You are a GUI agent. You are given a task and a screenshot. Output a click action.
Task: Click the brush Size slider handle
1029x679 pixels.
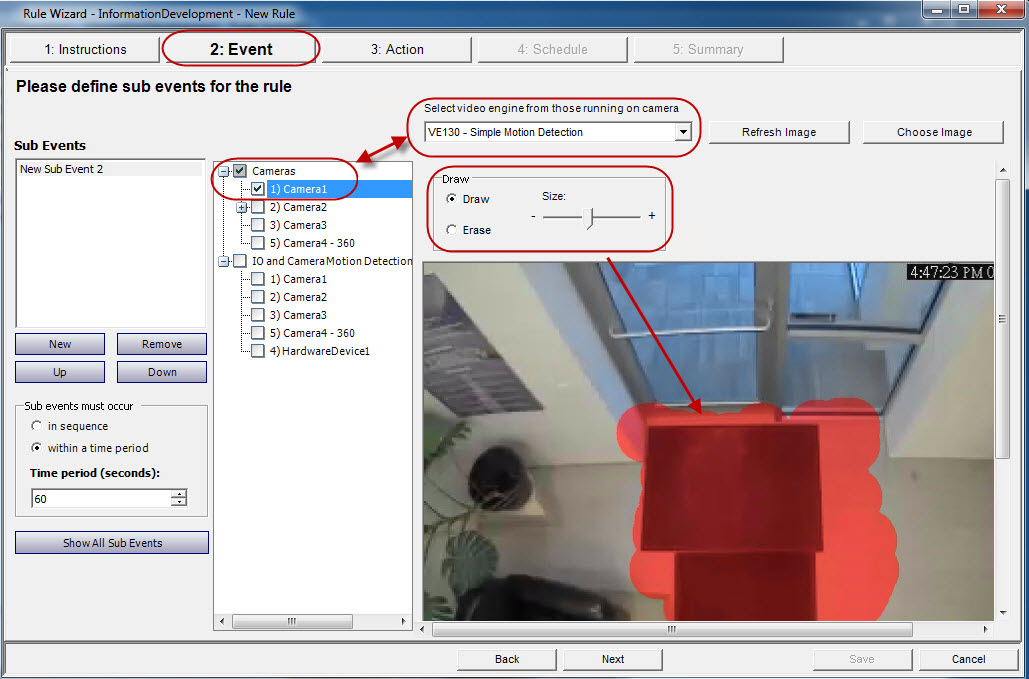pos(590,217)
